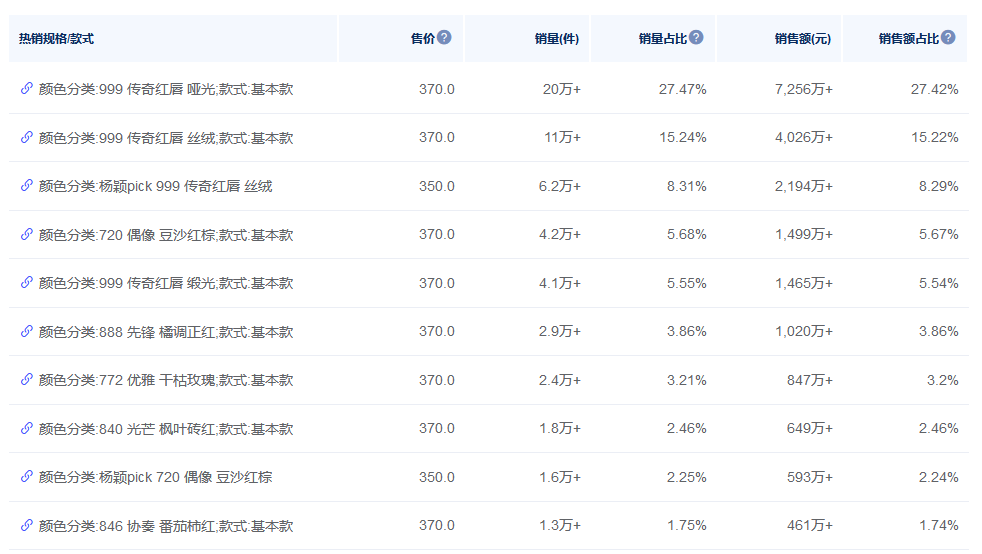Select revenue cell 1,020万+
This screenshot has width=982, height=554.
point(804,332)
